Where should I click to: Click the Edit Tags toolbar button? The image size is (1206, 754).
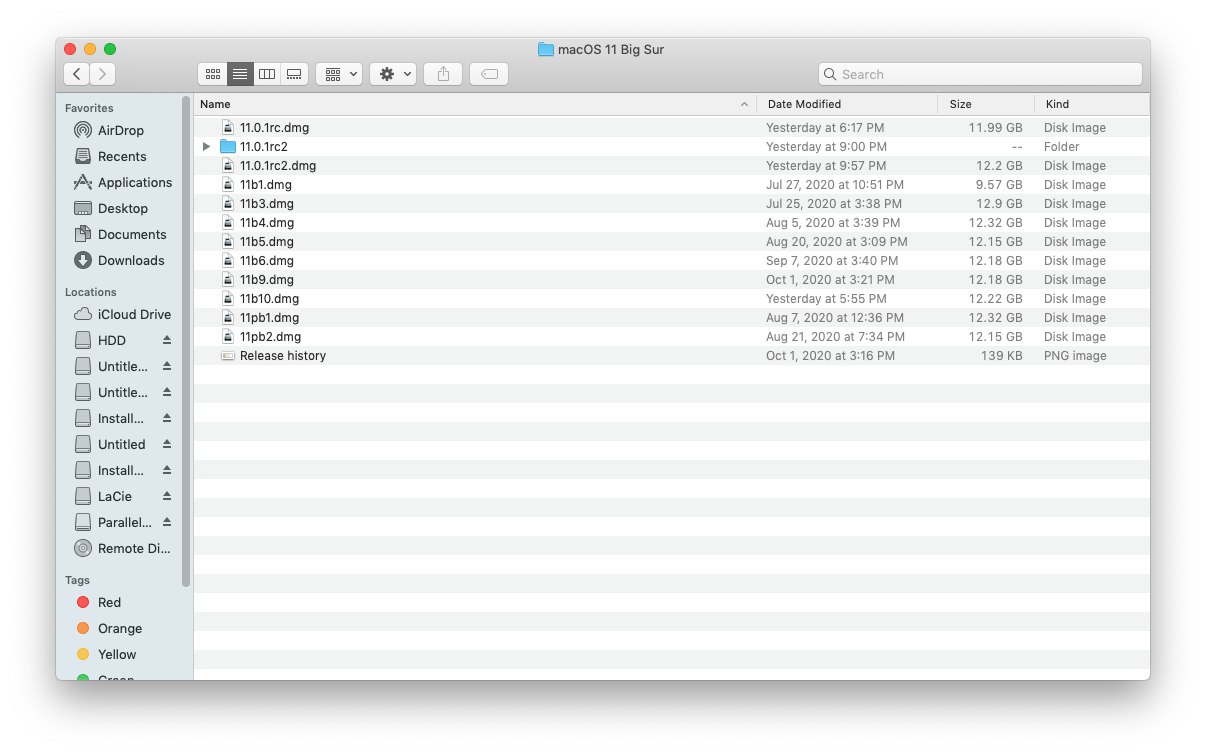click(x=489, y=74)
